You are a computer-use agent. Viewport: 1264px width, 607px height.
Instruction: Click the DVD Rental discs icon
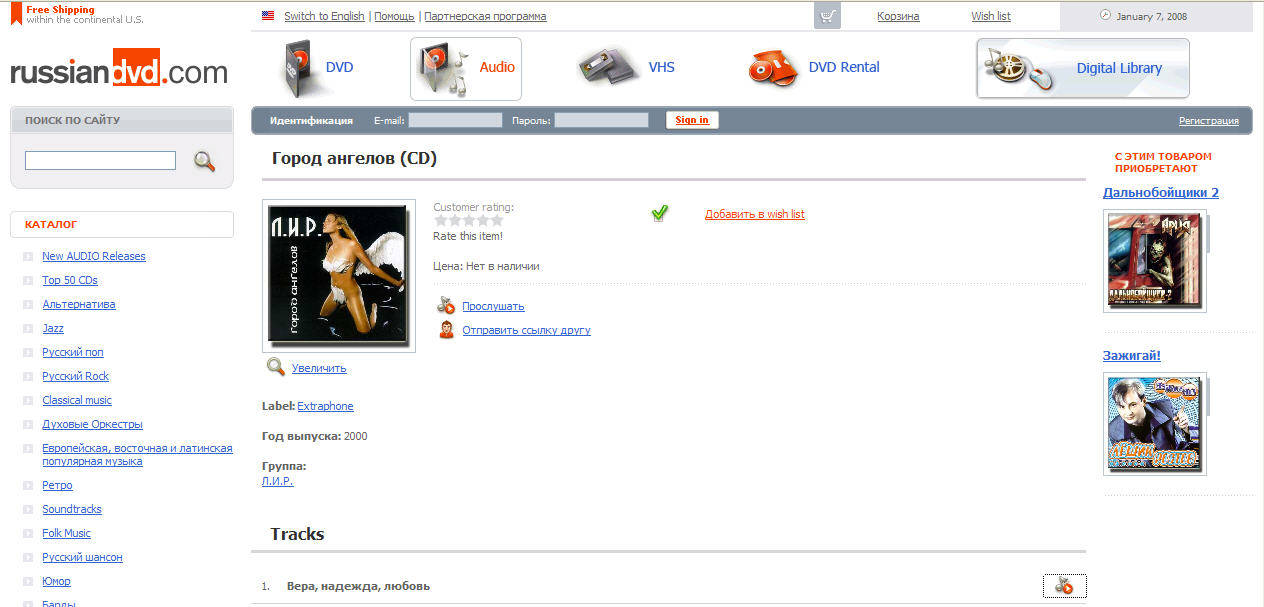click(x=772, y=68)
